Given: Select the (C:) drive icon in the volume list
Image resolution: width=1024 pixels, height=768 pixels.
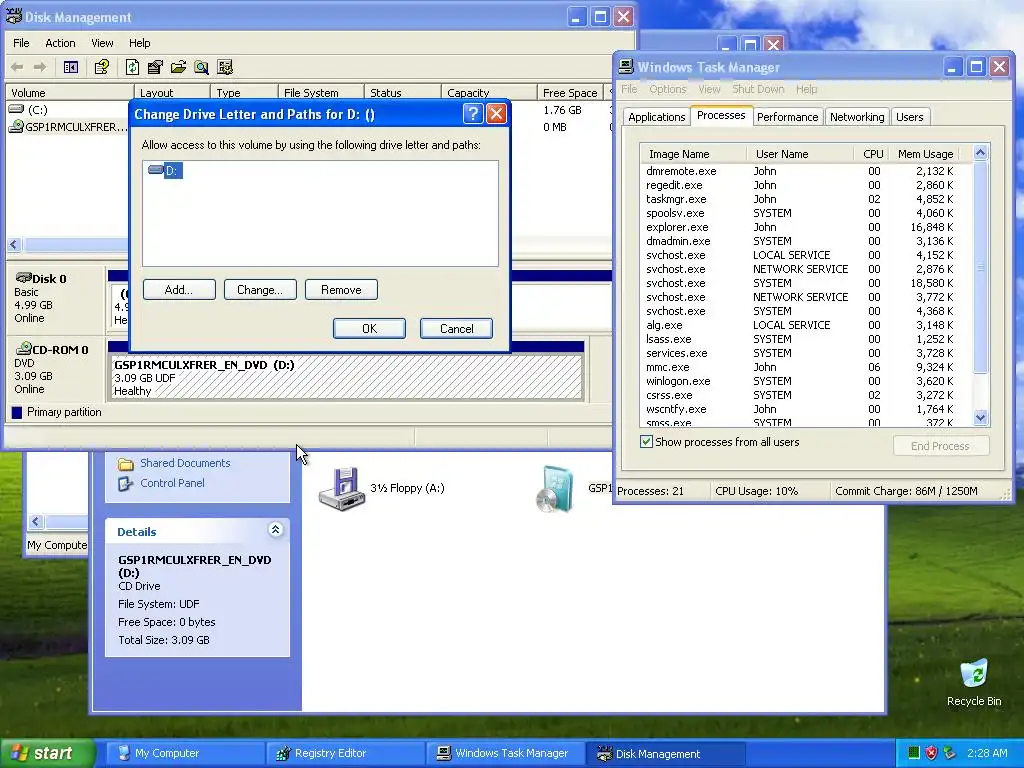Looking at the screenshot, I should click(x=16, y=109).
